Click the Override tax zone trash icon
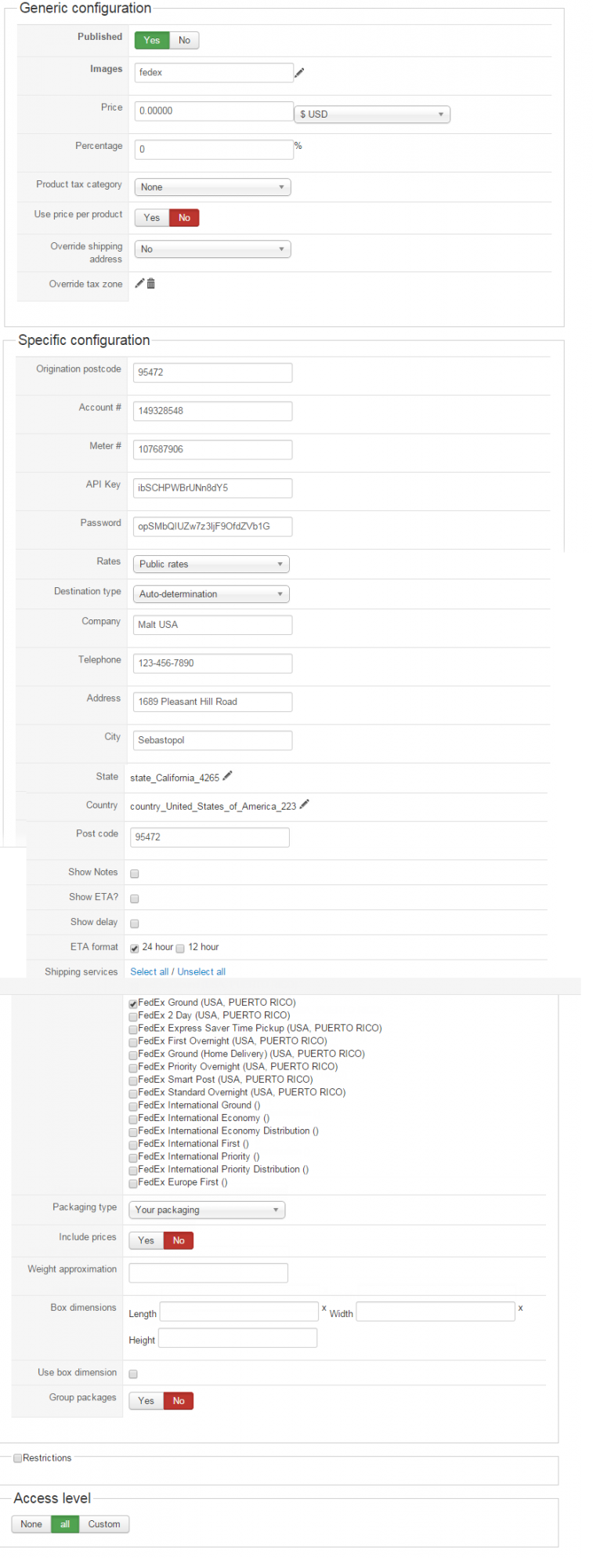 coord(151,284)
